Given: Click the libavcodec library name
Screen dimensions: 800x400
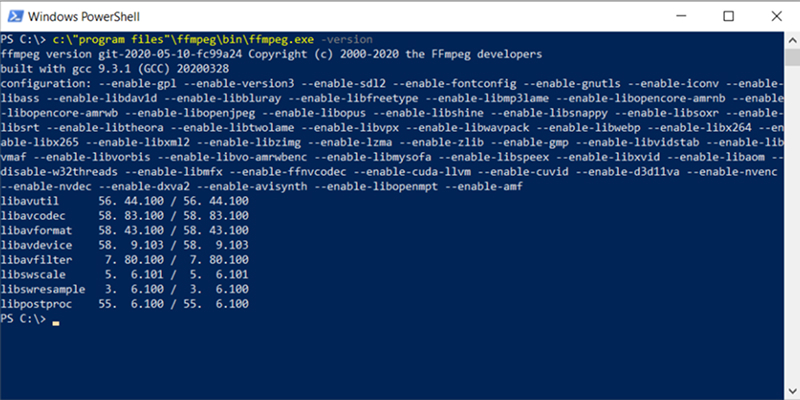Looking at the screenshot, I should coord(33,216).
